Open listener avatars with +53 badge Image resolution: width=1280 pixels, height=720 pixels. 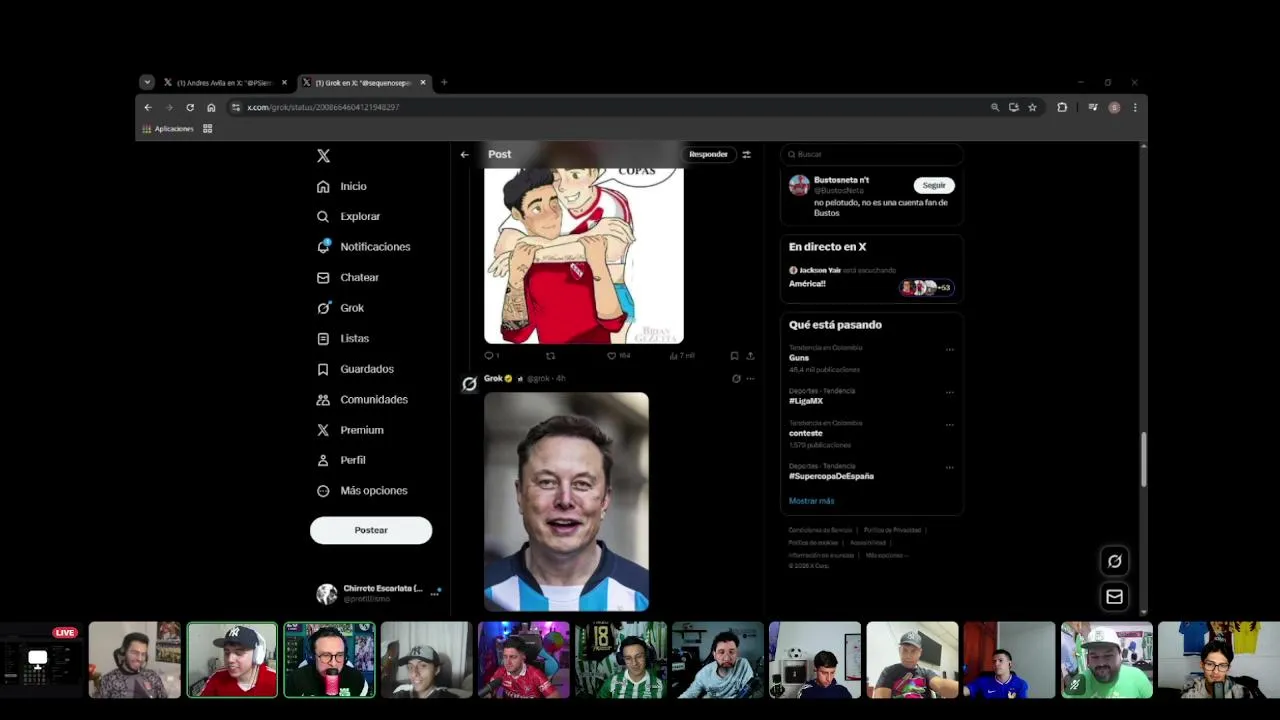coord(926,287)
